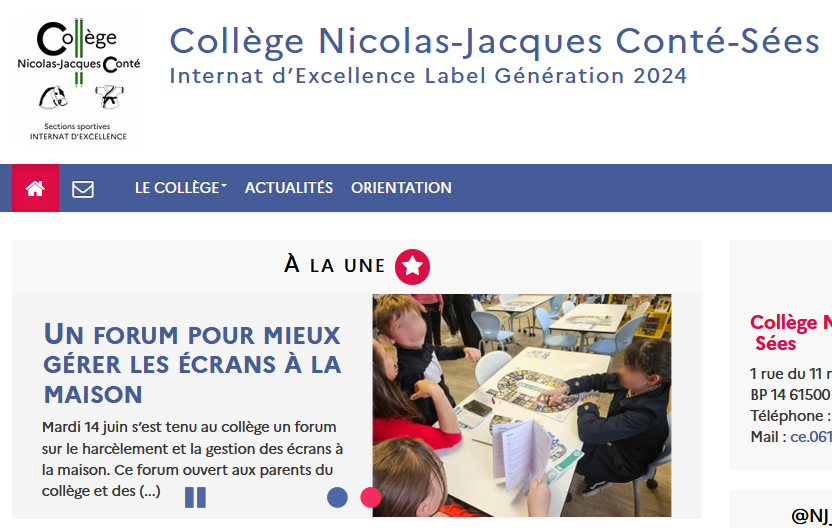This screenshot has width=832, height=528.
Task: Open the envelope contact icon
Action: (x=83, y=188)
